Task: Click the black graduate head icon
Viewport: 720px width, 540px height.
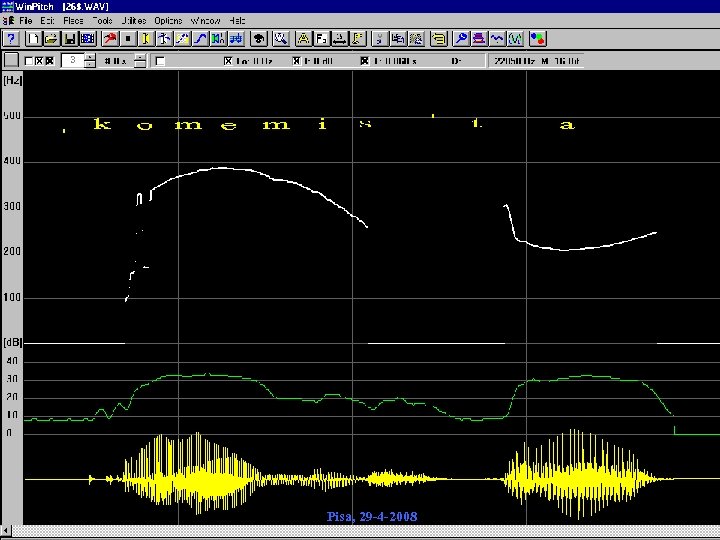Action: 259,39
